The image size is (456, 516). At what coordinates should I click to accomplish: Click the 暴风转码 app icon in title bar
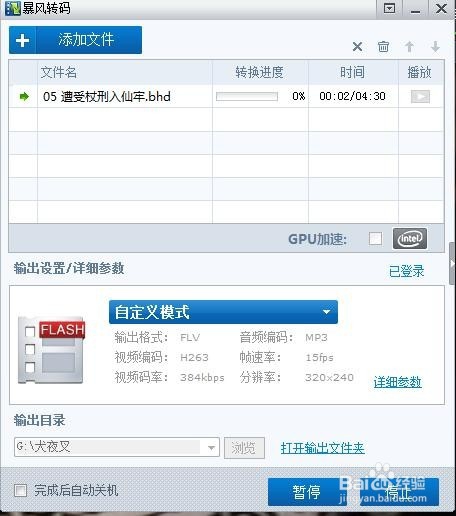13,8
